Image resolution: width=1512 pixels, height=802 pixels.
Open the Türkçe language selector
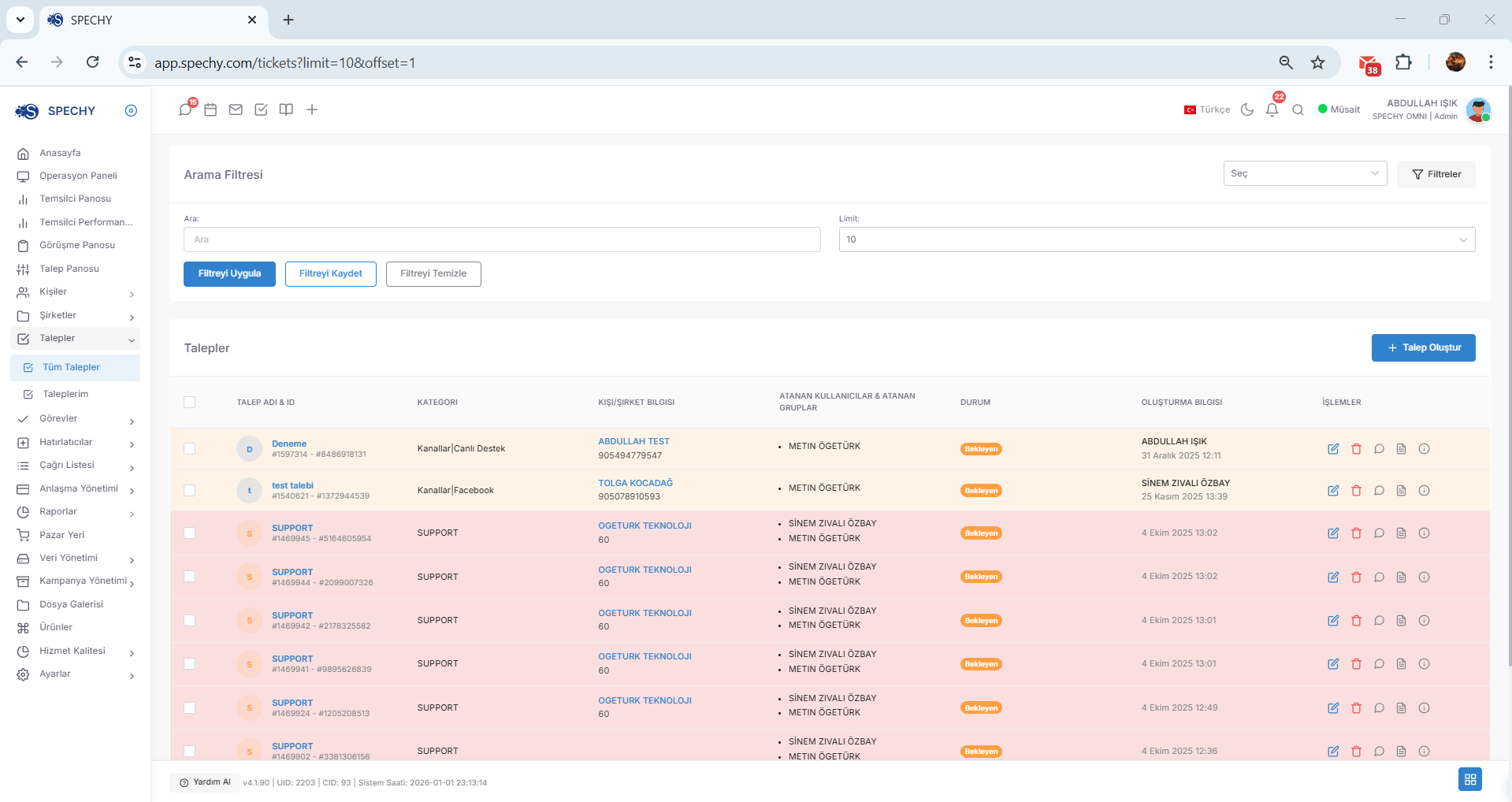point(1206,110)
